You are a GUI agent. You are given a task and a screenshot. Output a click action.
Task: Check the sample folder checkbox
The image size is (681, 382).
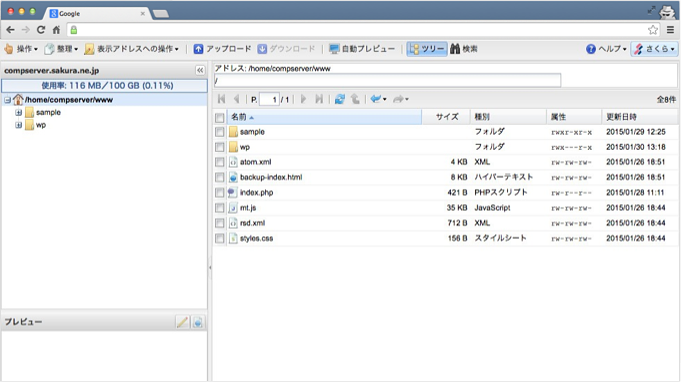220,132
